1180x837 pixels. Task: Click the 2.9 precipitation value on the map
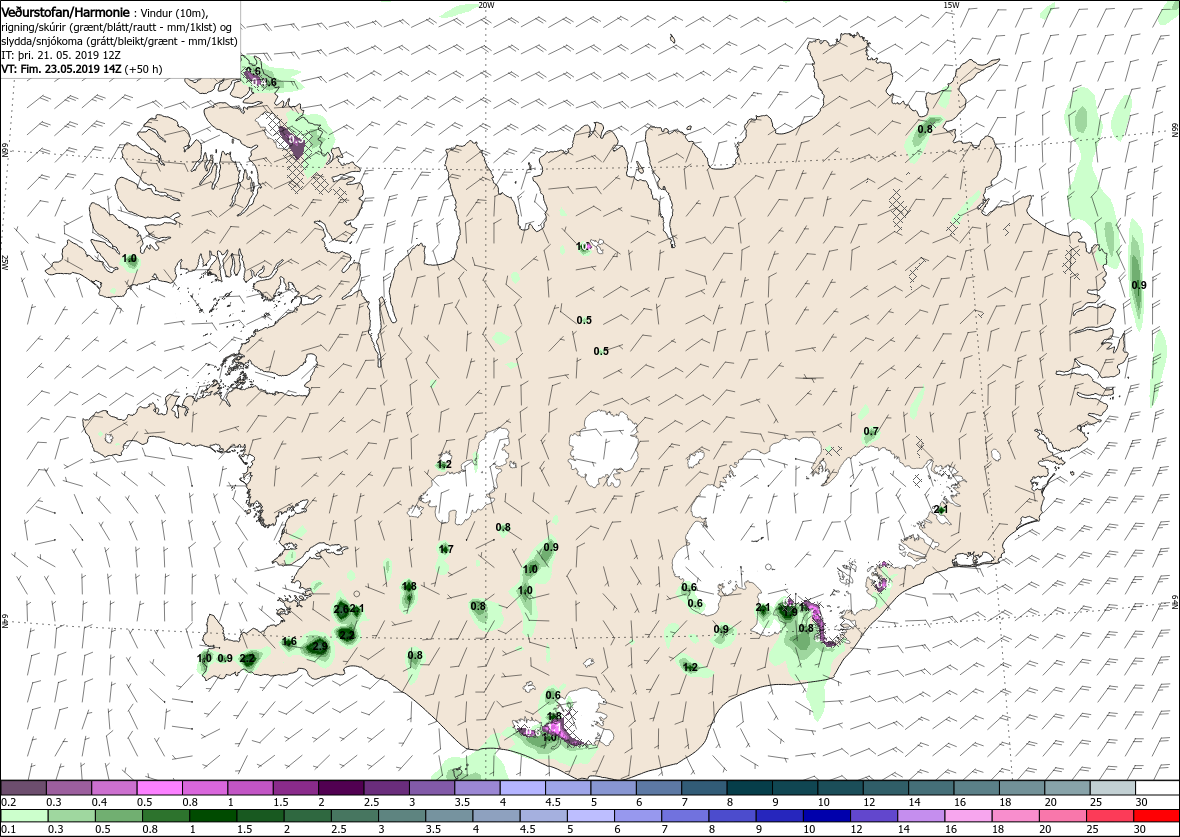pyautogui.click(x=320, y=646)
